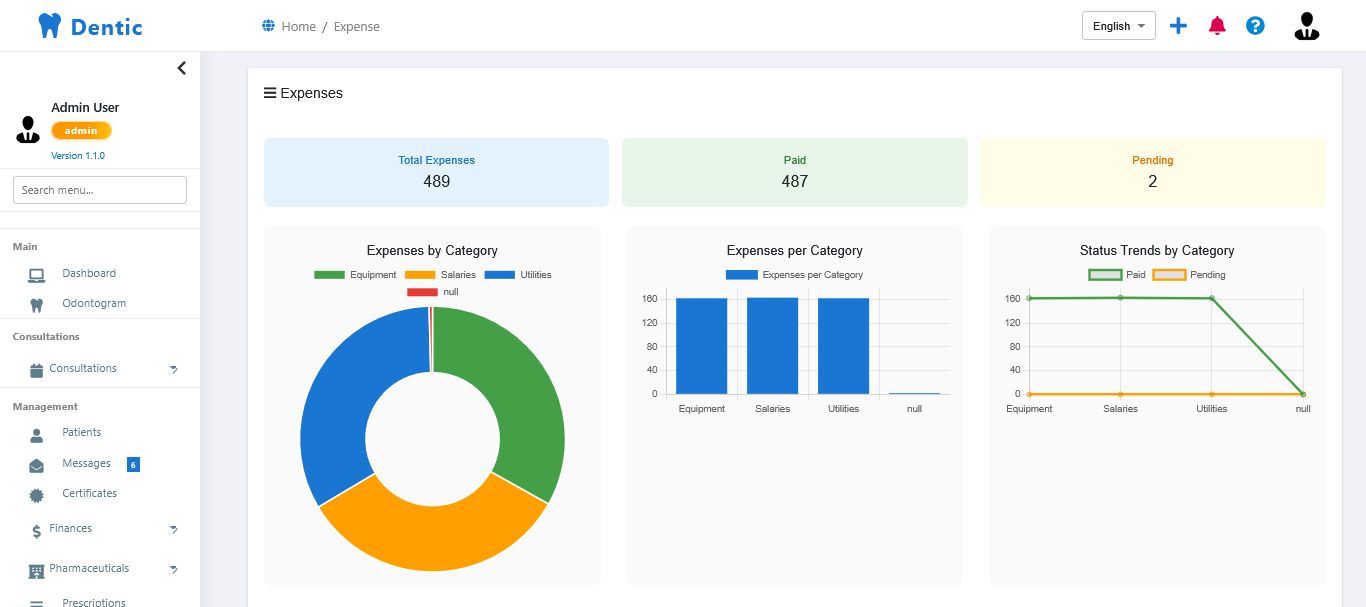This screenshot has height=607, width=1366.
Task: Click the Search menu input field
Action: click(100, 190)
